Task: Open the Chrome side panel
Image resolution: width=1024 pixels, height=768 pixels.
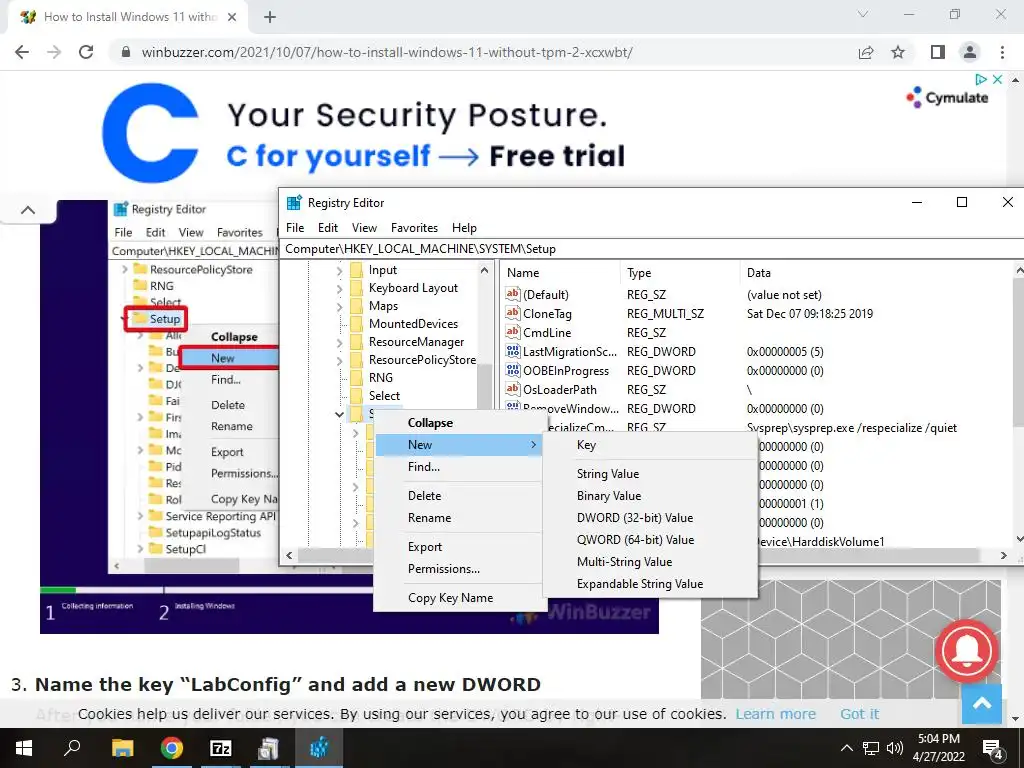Action: tap(938, 52)
